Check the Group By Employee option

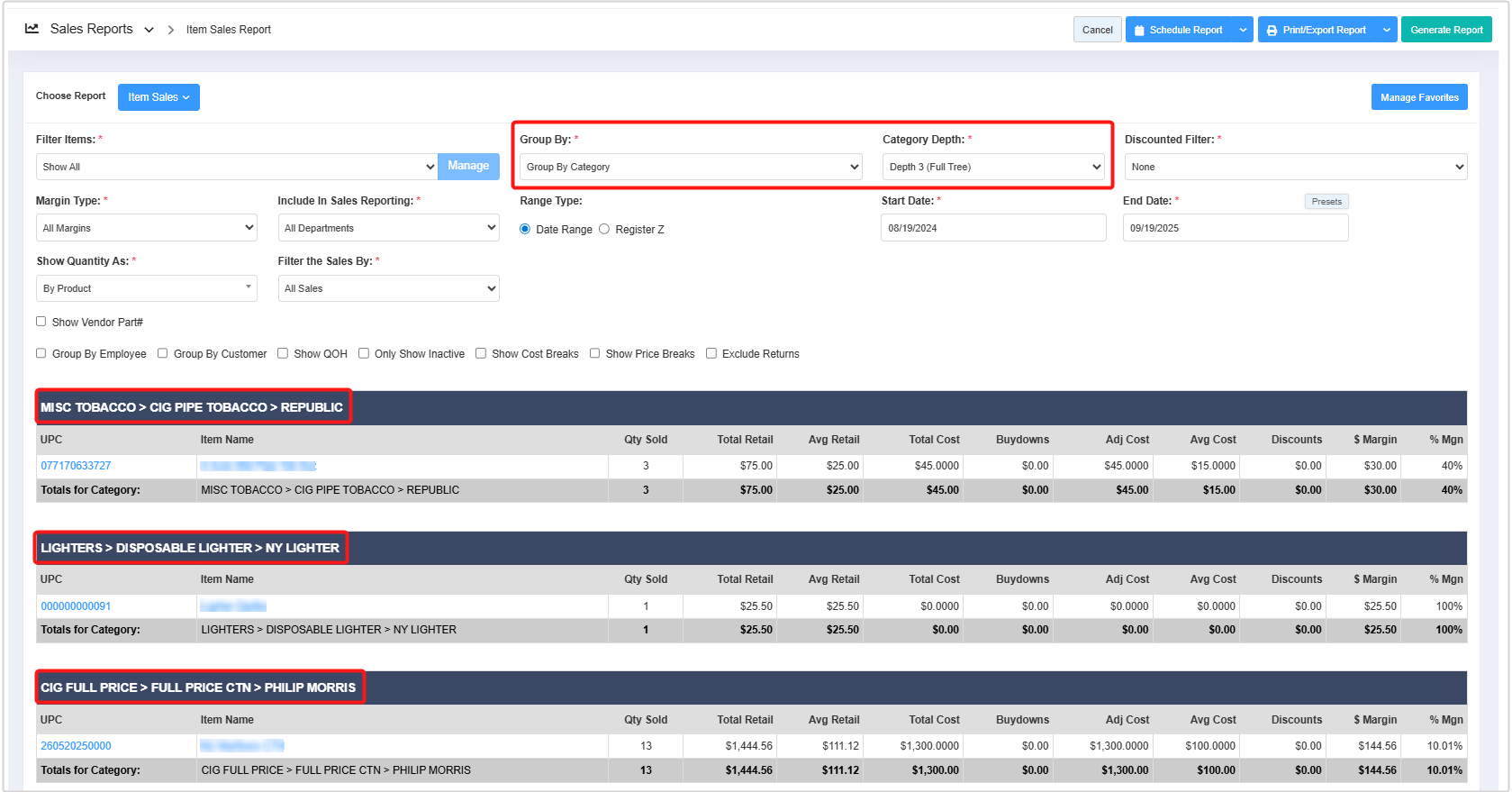click(41, 353)
